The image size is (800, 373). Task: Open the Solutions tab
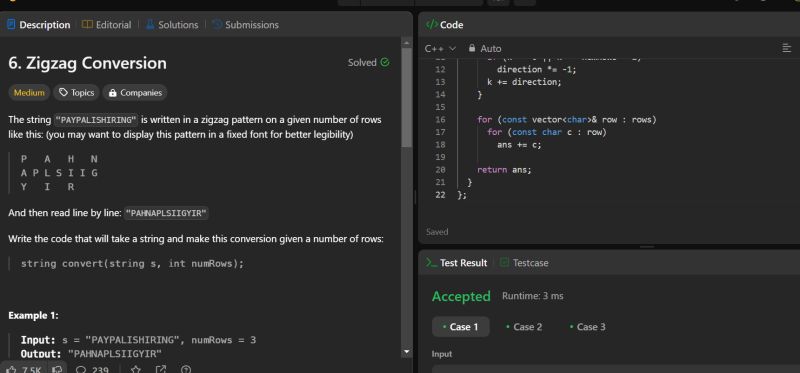171,24
